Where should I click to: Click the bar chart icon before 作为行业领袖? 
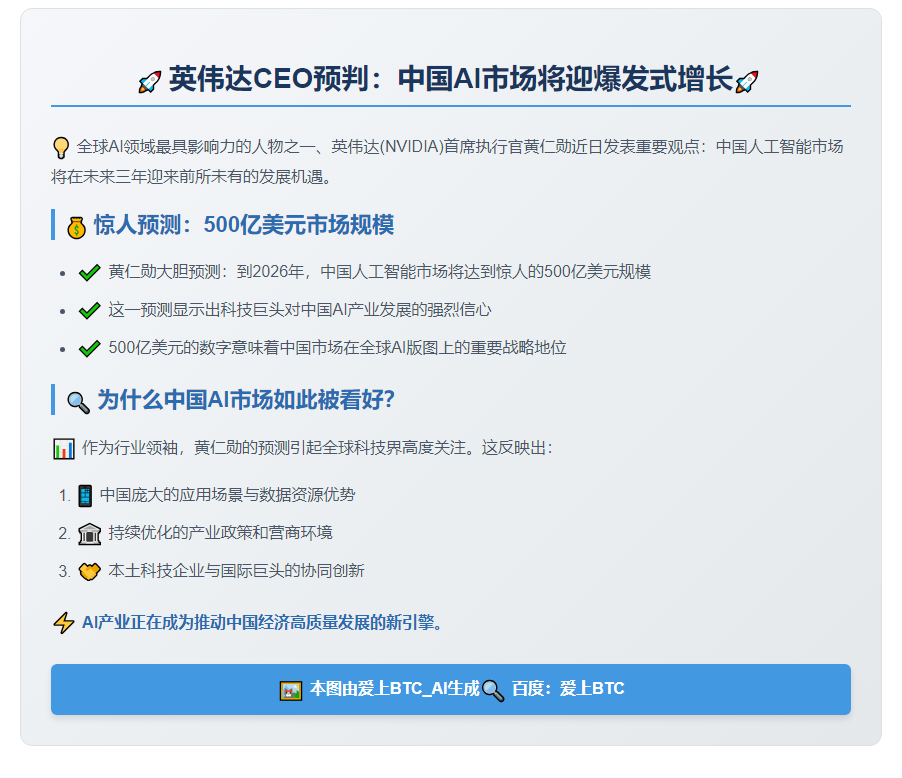pyautogui.click(x=64, y=449)
